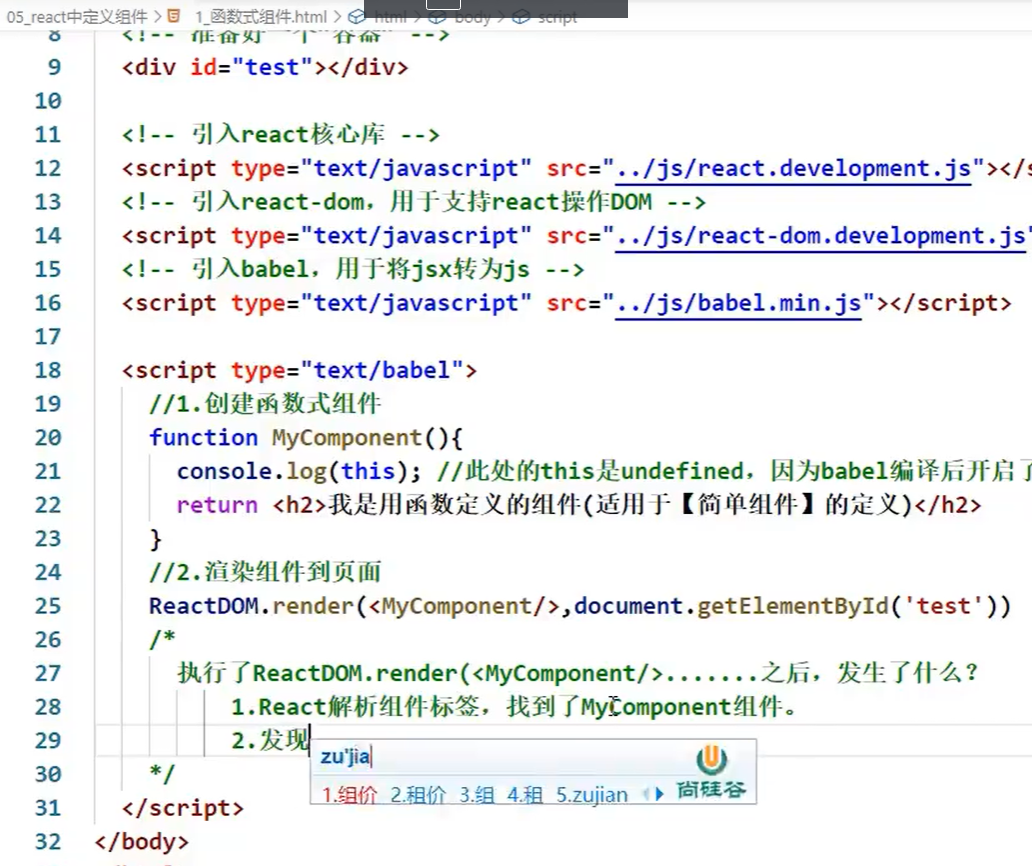The height and width of the screenshot is (866, 1032).
Task: Click after 2.发现 on line 29
Action: [311, 741]
